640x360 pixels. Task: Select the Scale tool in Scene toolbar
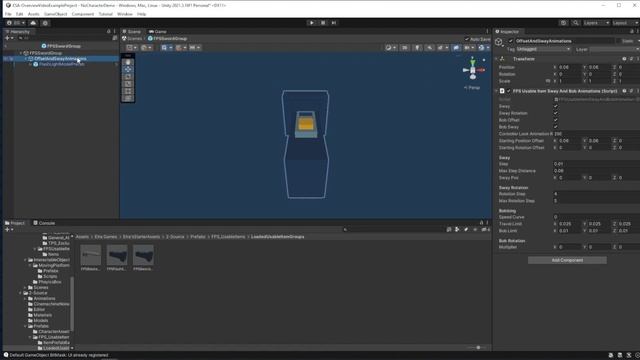[x=128, y=84]
